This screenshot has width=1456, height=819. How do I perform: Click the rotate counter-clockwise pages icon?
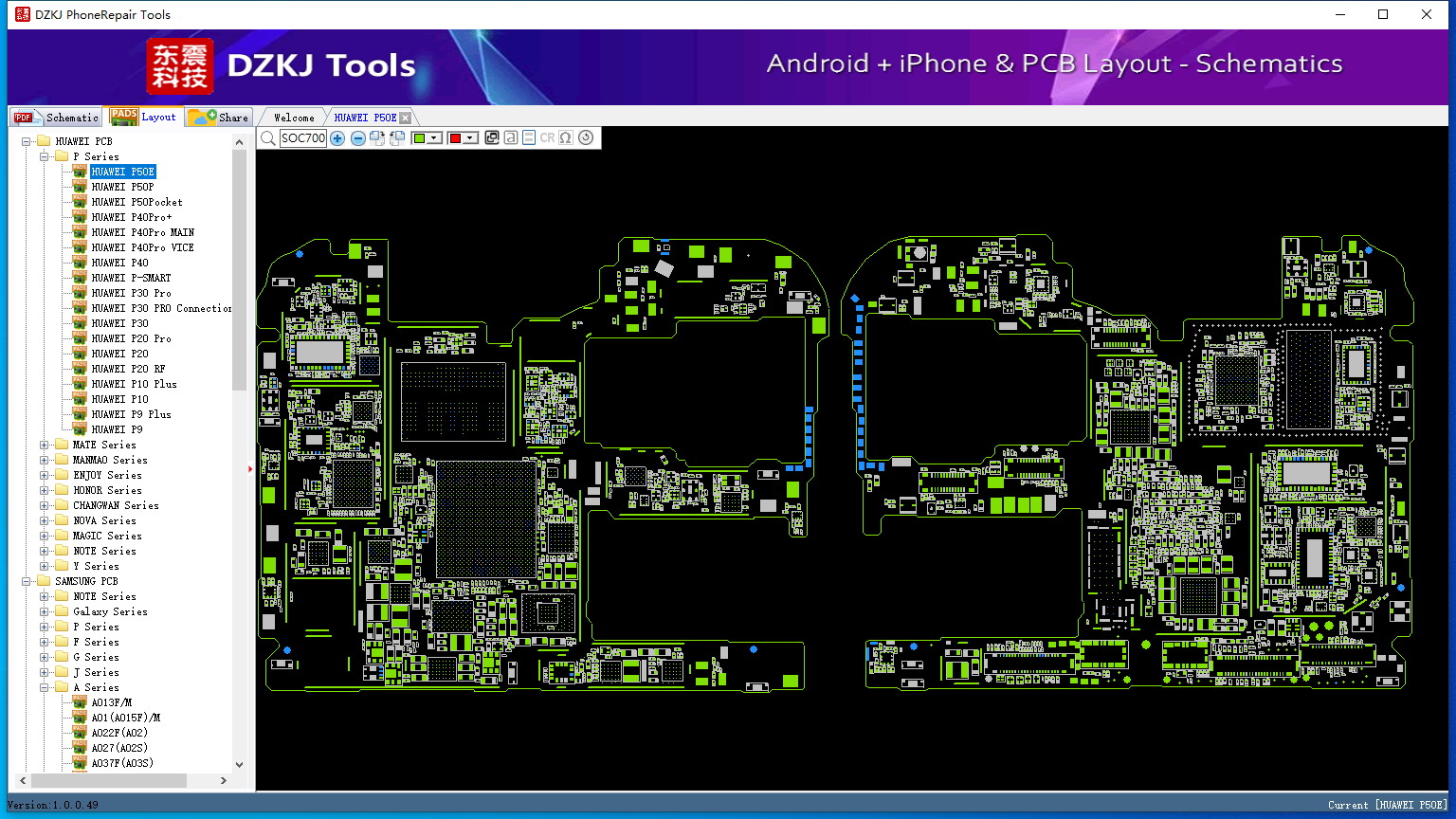[x=397, y=138]
